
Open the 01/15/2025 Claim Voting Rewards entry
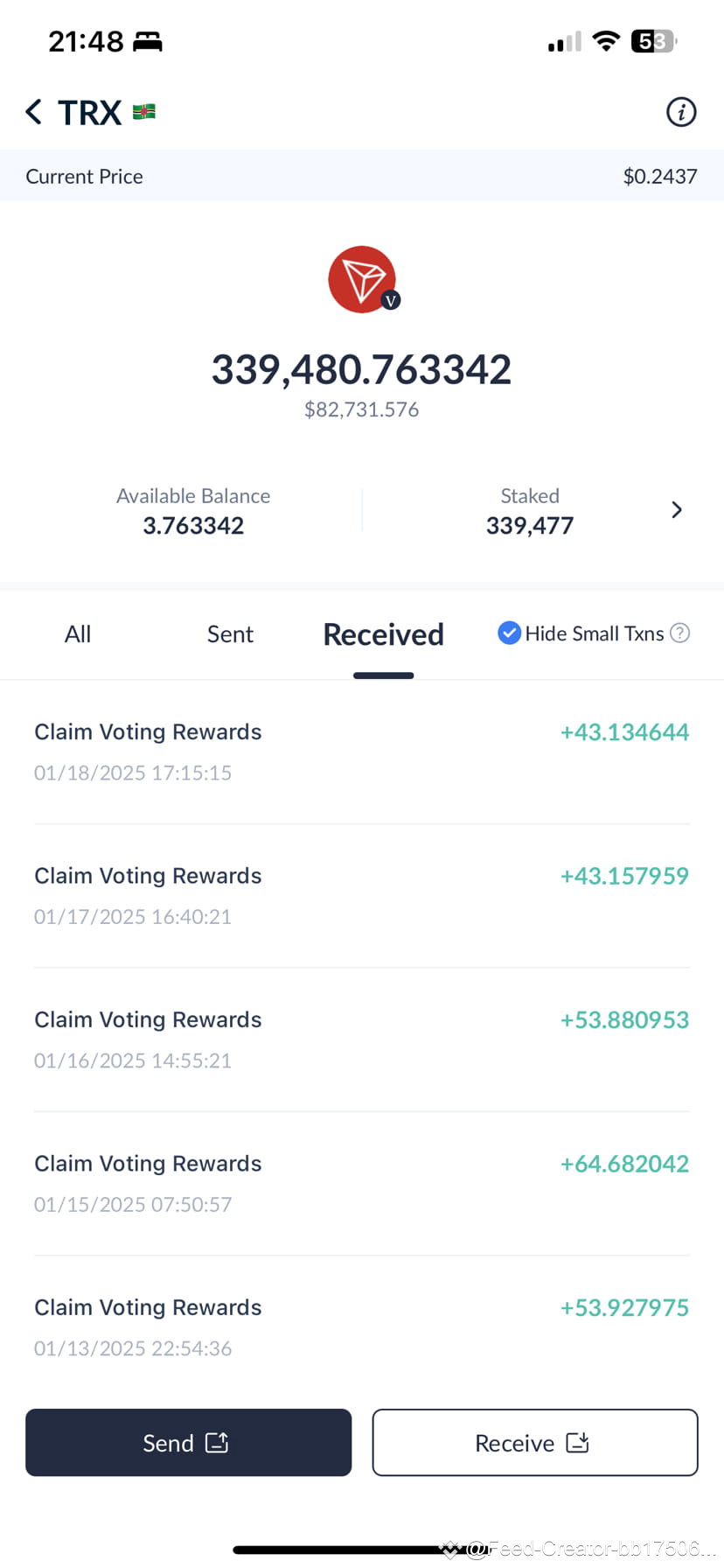click(x=362, y=1183)
